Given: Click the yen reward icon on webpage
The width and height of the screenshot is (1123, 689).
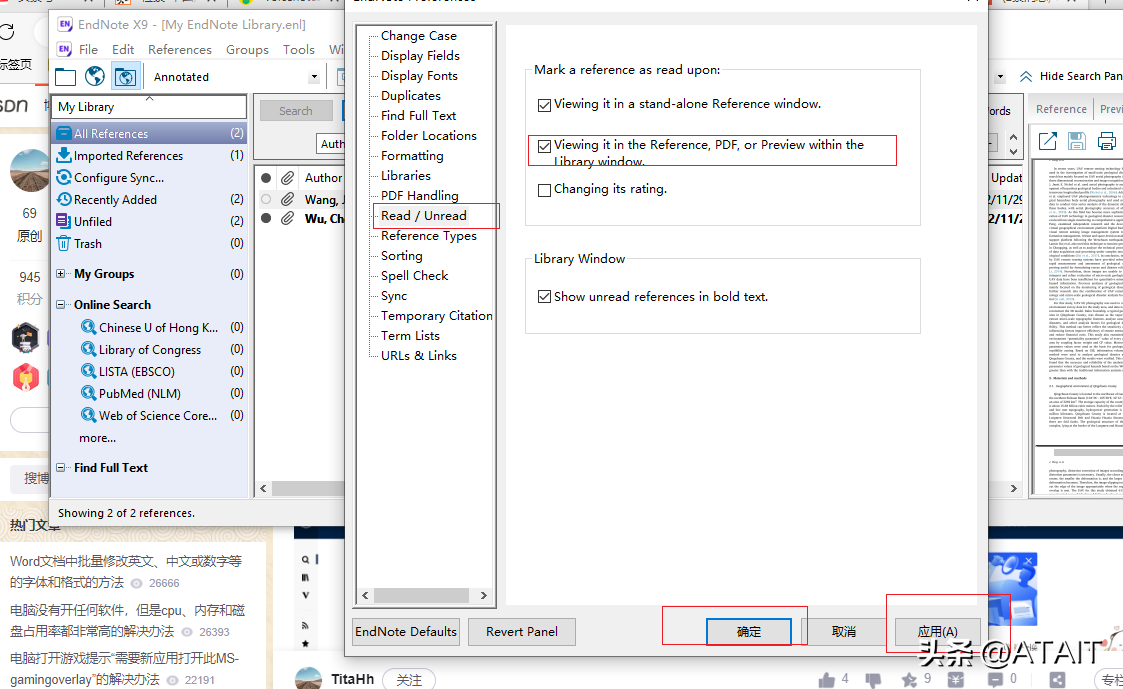Looking at the screenshot, I should [955, 680].
